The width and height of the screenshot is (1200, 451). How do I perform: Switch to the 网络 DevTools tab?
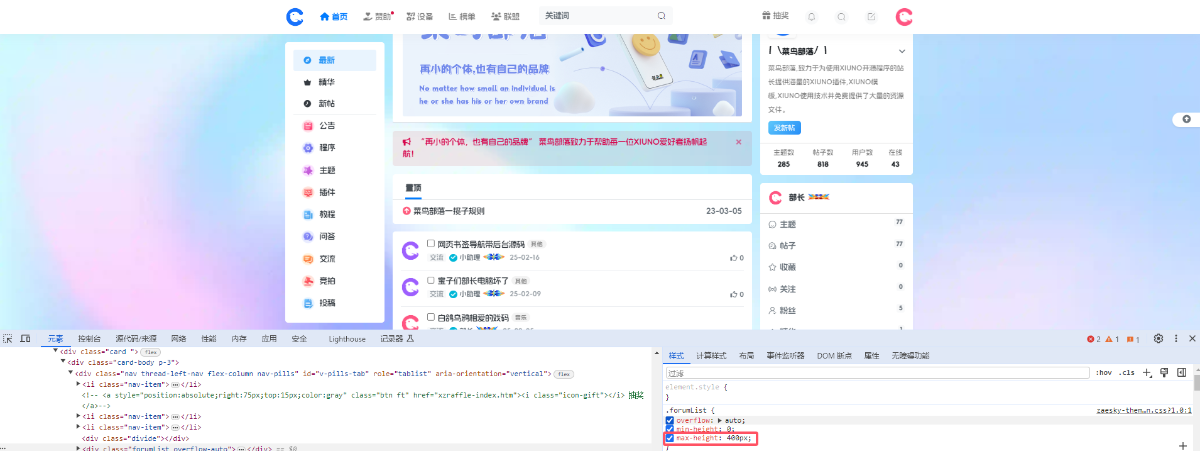coord(178,339)
